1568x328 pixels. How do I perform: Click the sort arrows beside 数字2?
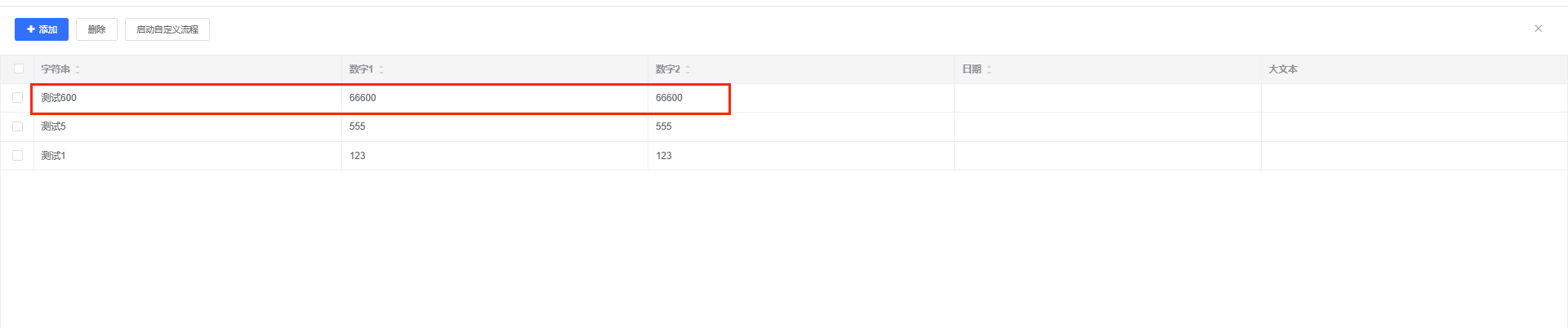[x=688, y=69]
